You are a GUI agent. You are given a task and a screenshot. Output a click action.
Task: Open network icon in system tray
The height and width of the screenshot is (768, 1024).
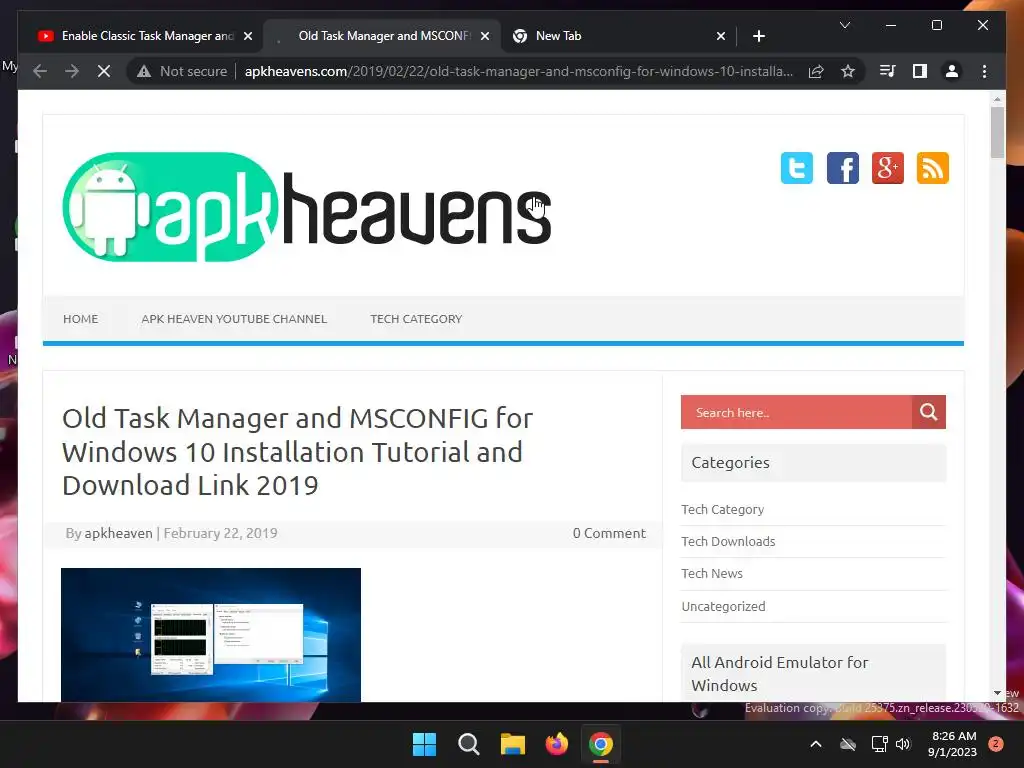click(x=879, y=744)
